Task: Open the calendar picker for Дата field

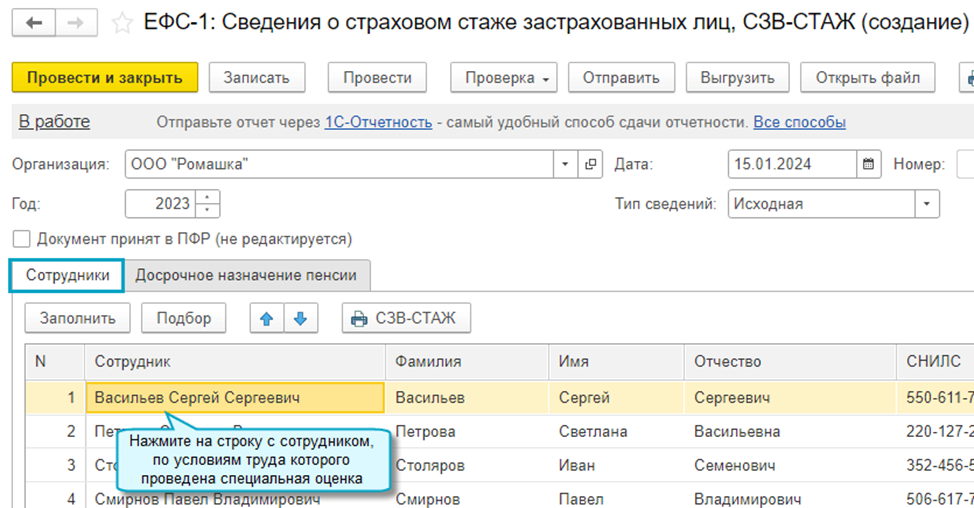Action: point(869,164)
